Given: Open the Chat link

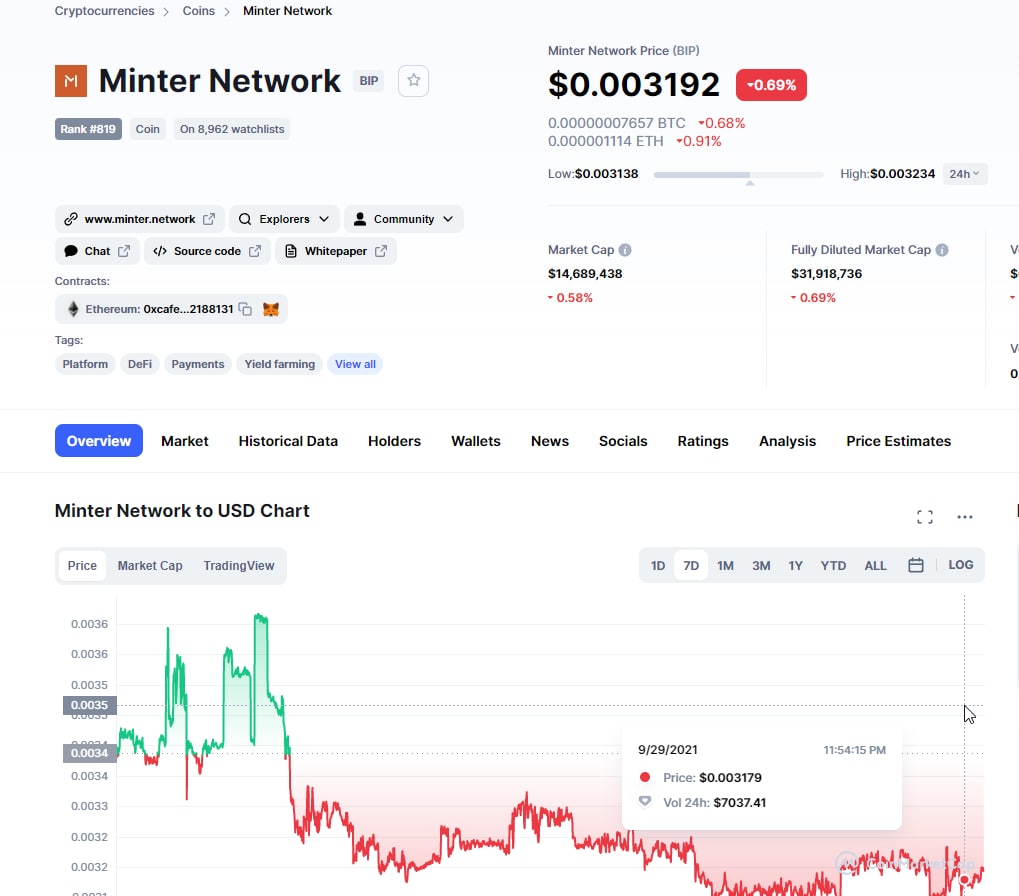Looking at the screenshot, I should tap(97, 251).
